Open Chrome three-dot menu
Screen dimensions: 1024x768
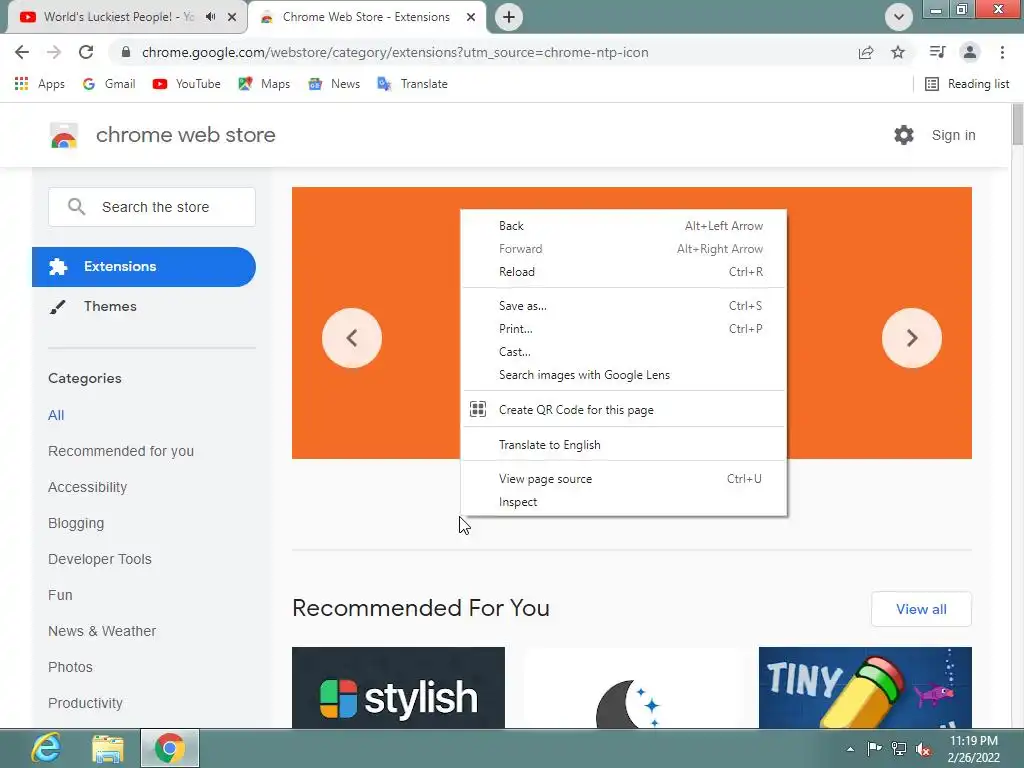click(x=1002, y=52)
